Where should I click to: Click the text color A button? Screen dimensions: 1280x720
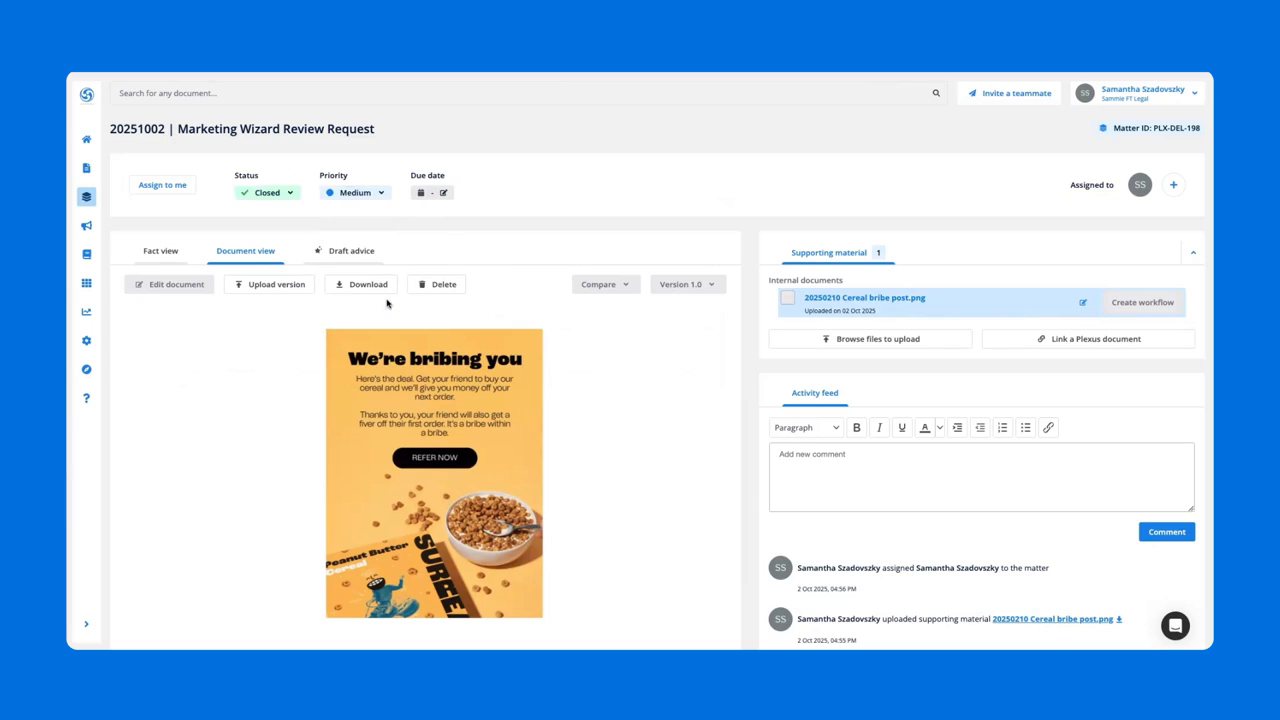click(925, 428)
